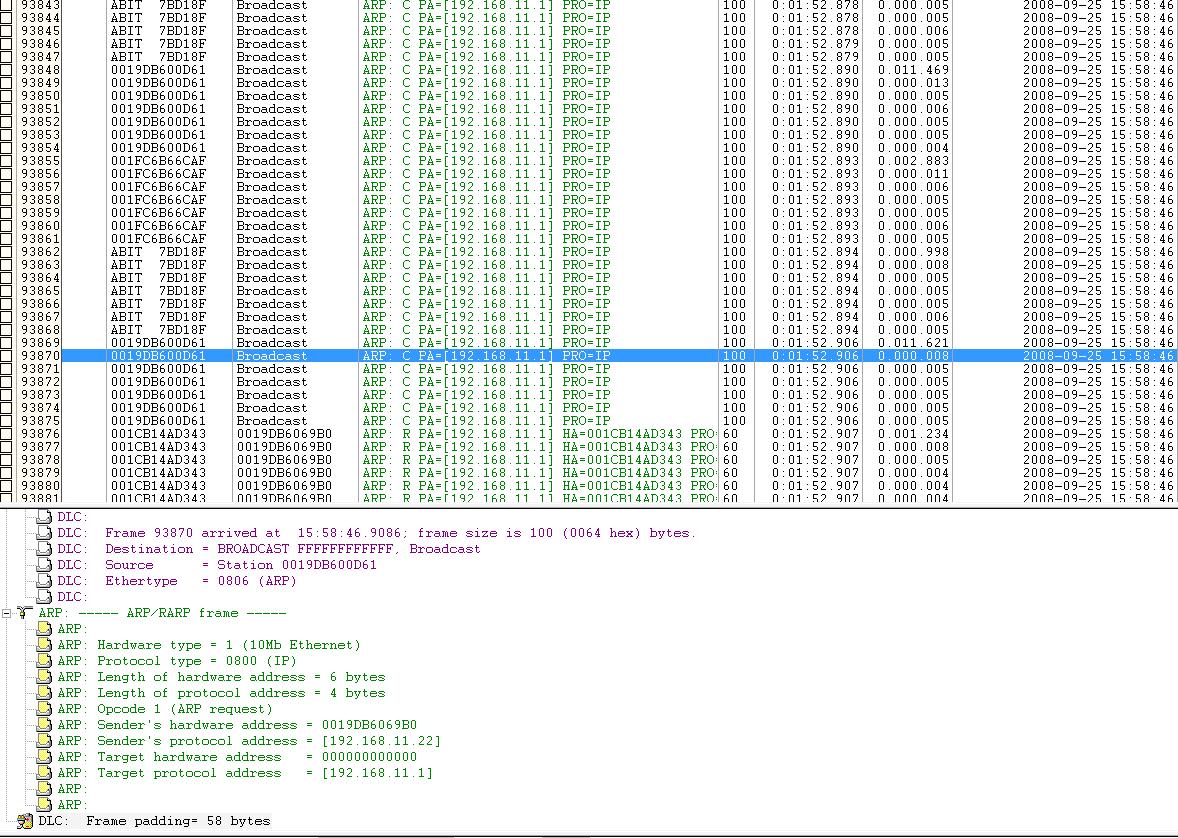Click the page icon beside Sender's hardware address

pos(43,725)
